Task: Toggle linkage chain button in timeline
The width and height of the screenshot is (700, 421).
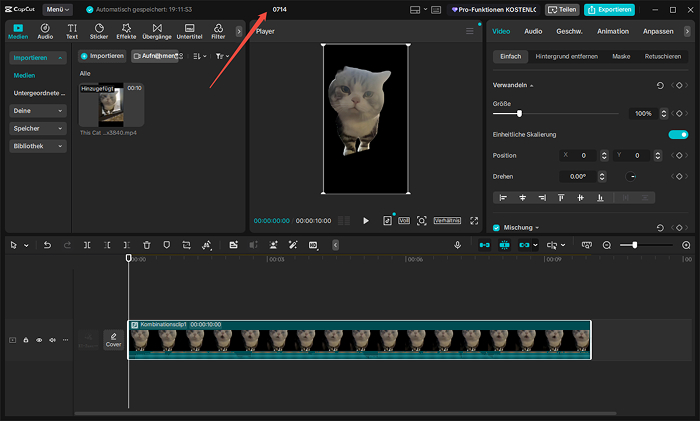Action: [x=524, y=245]
